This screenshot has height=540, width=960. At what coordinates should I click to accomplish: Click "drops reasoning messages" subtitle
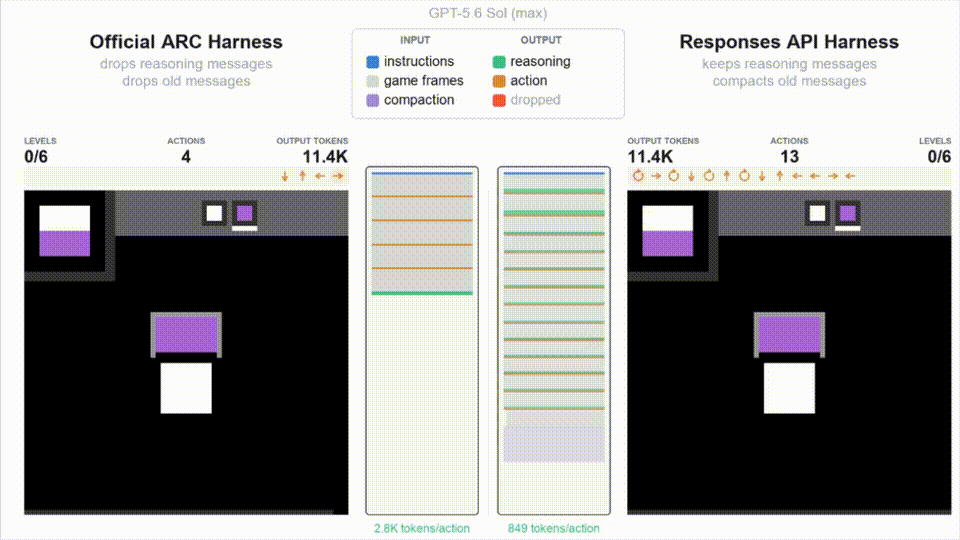click(186, 64)
